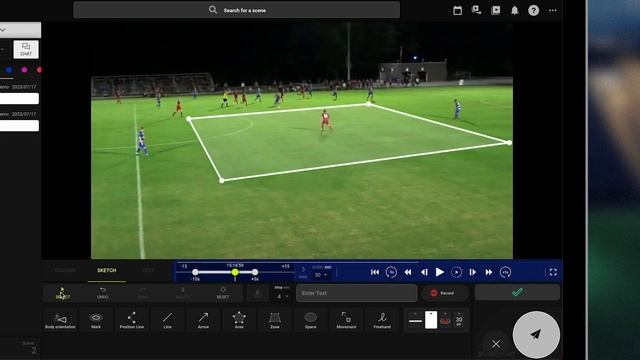Open the three-dots more menu

click(x=553, y=11)
